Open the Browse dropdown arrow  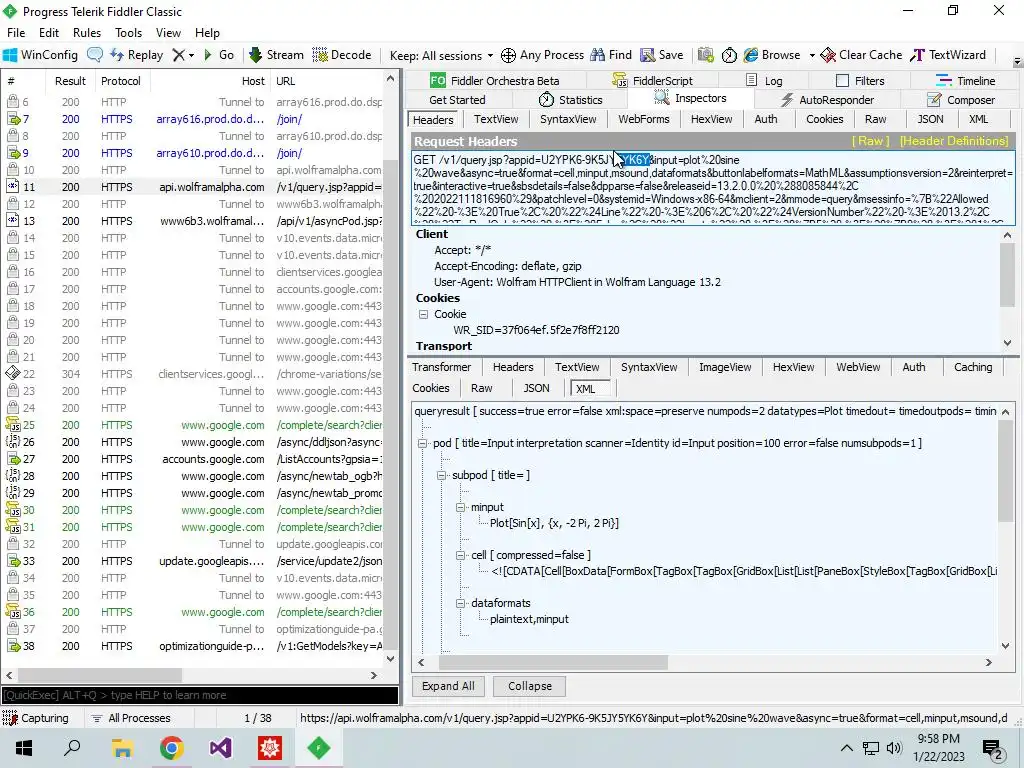click(812, 56)
